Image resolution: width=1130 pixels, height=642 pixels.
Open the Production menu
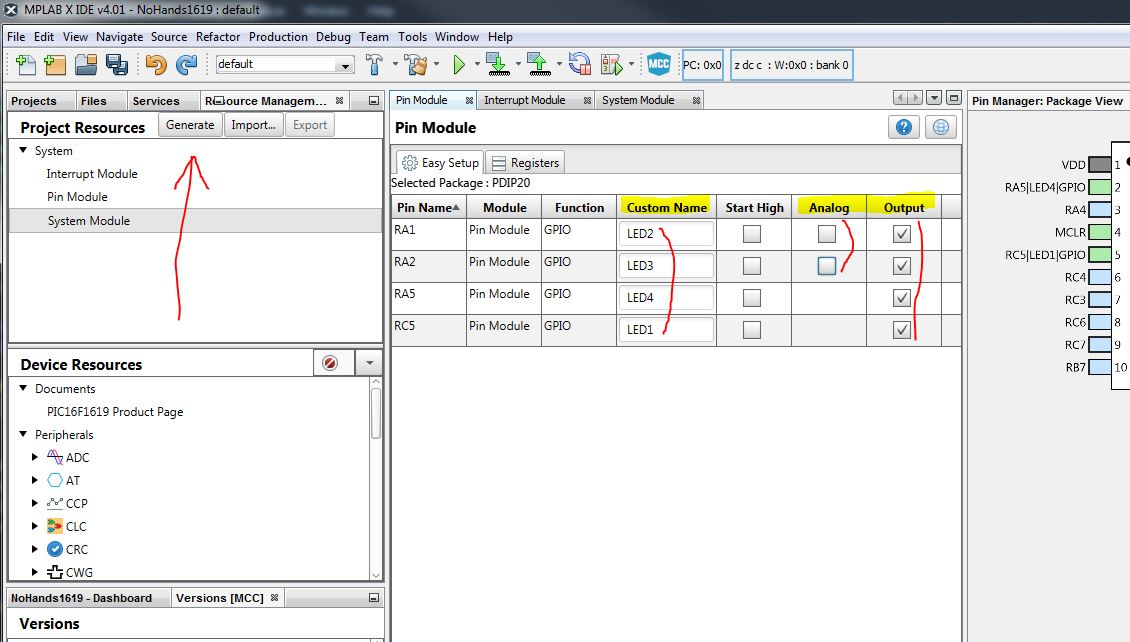(278, 37)
